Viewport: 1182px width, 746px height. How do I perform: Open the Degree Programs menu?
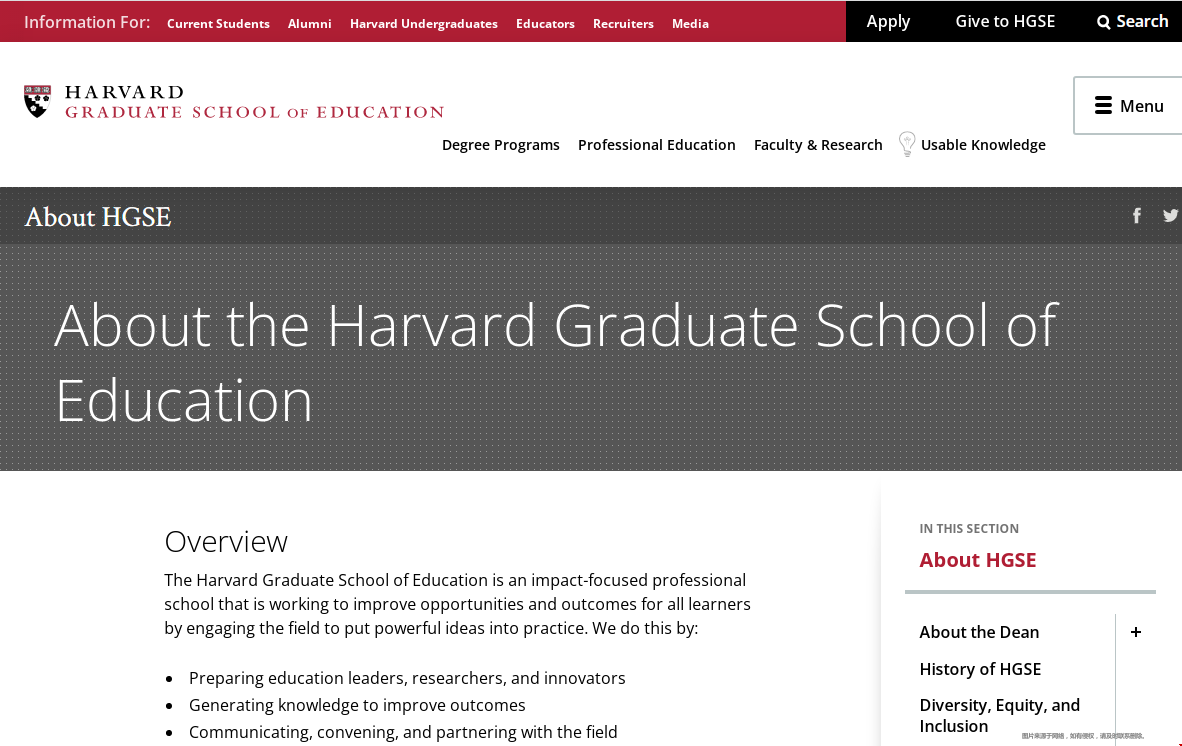[x=501, y=145]
